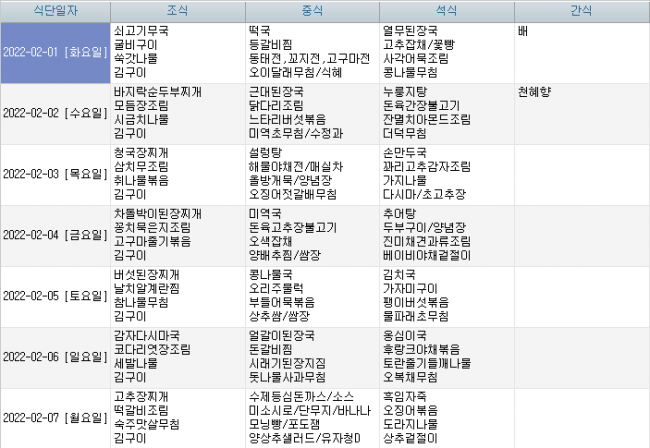Select the 2022-02-07 [월요일] date cell
This screenshot has height=448, width=650.
pos(55,417)
